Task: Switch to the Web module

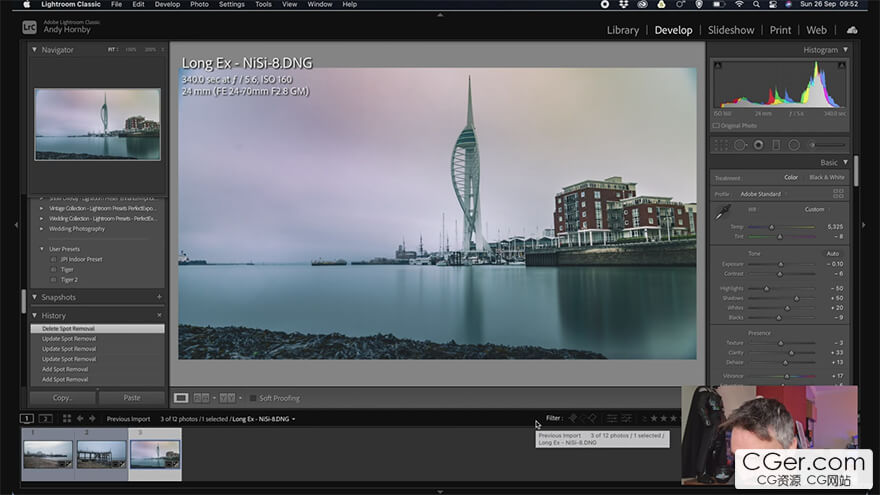Action: point(816,30)
